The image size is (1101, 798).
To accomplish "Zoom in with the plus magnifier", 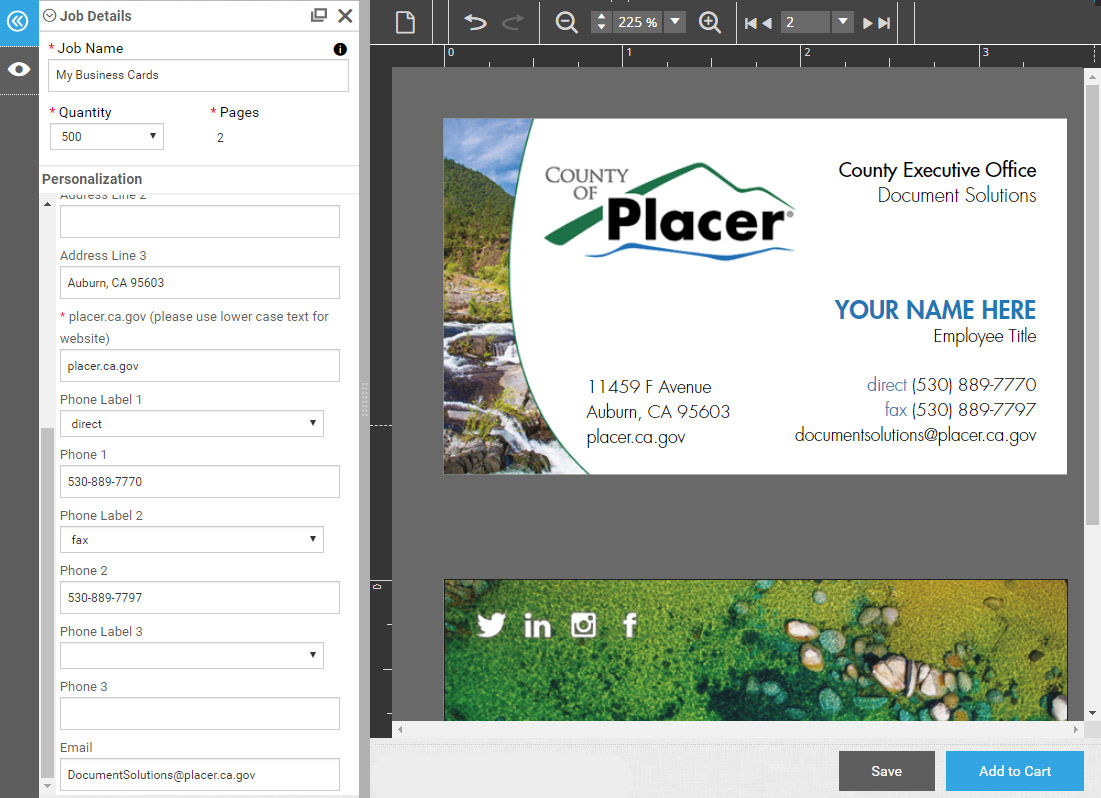I will click(710, 22).
